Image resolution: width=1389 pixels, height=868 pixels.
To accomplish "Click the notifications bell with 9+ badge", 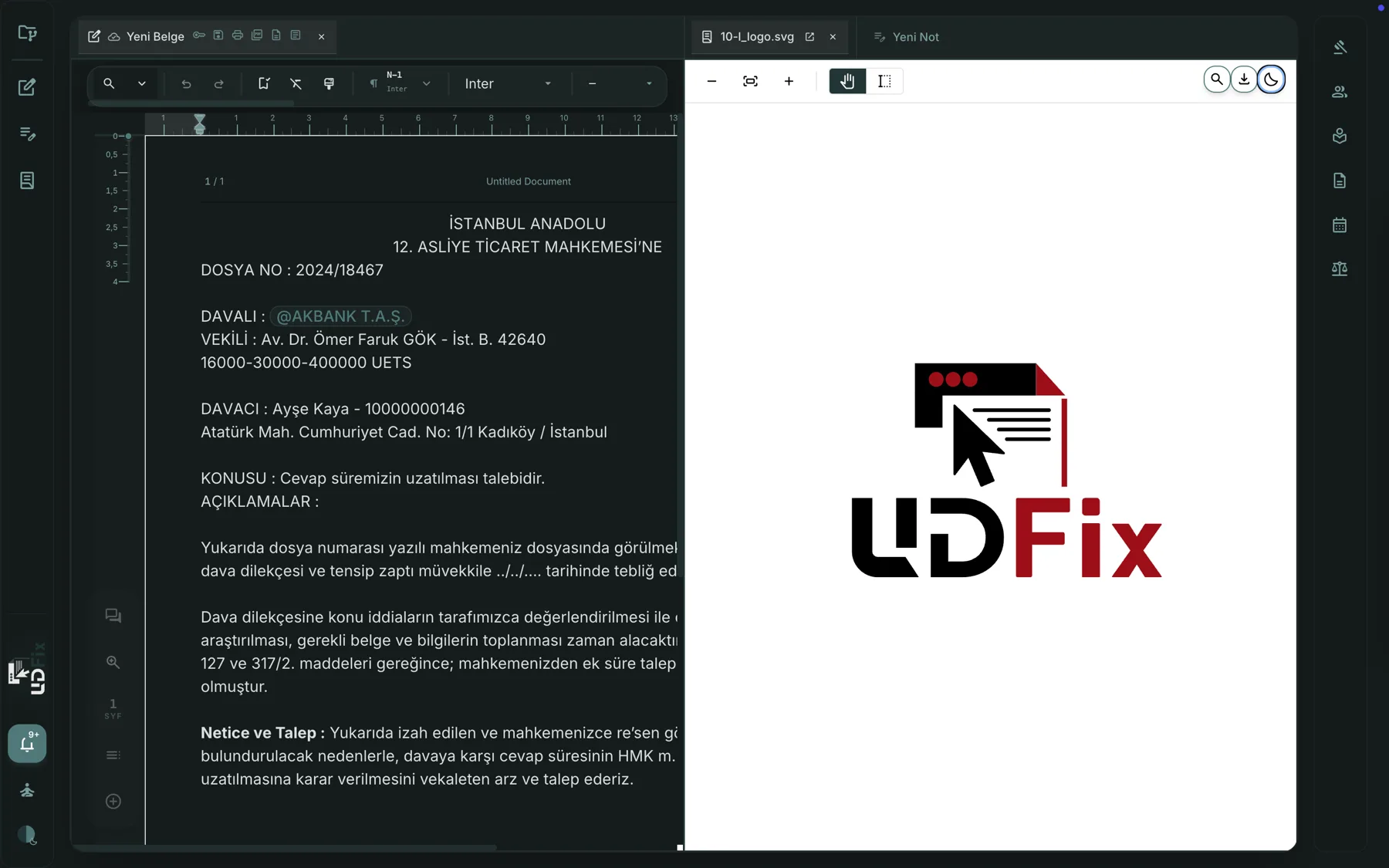I will tap(27, 744).
